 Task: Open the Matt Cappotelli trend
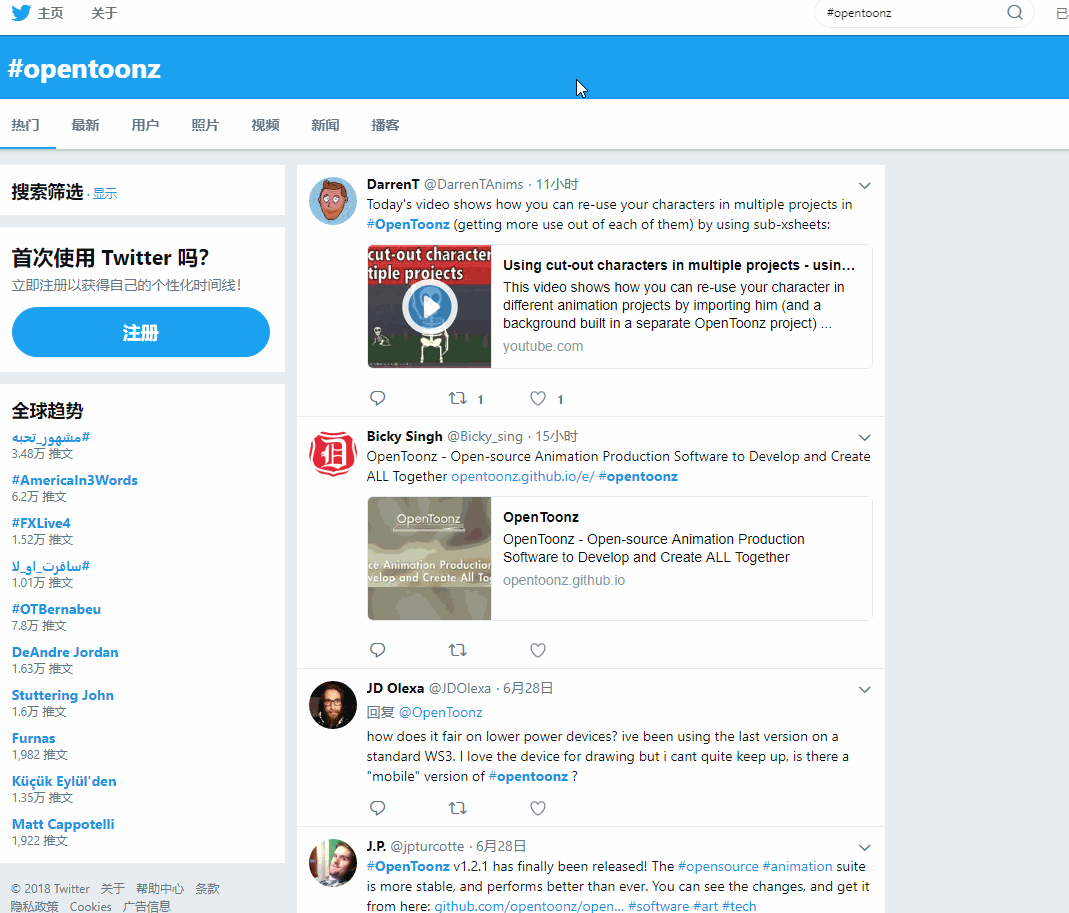click(63, 824)
